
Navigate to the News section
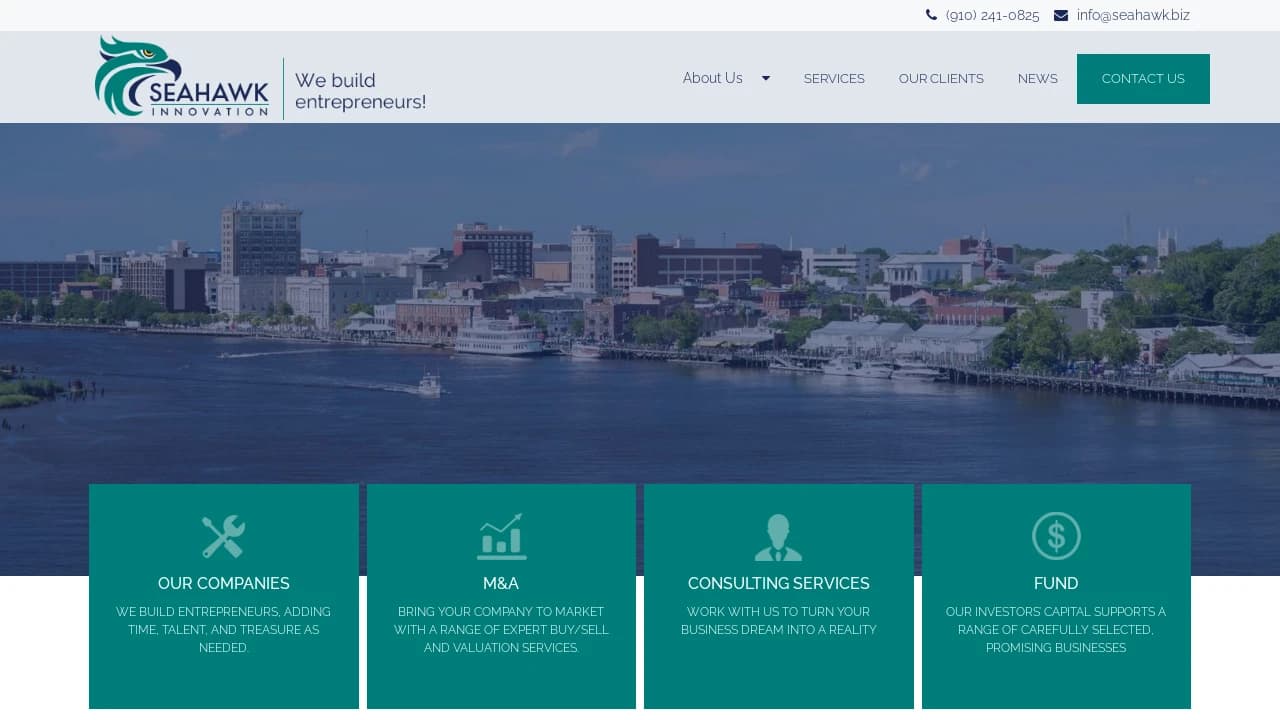pyautogui.click(x=1037, y=78)
